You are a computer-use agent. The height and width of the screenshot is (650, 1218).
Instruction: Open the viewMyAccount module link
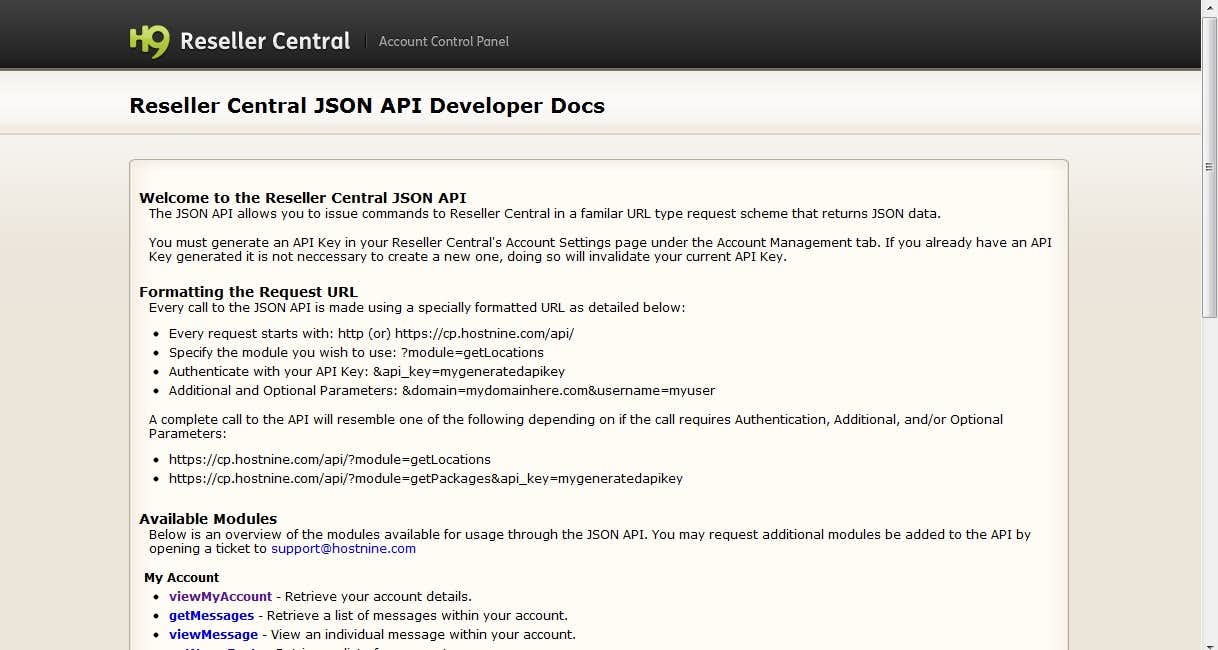coord(220,597)
